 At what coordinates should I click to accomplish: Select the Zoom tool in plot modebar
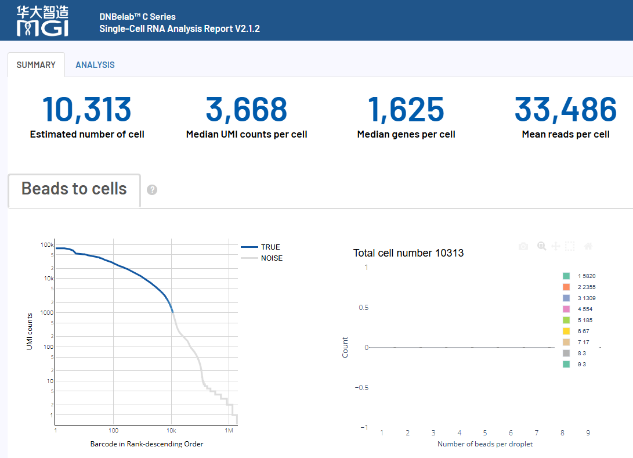tap(540, 246)
